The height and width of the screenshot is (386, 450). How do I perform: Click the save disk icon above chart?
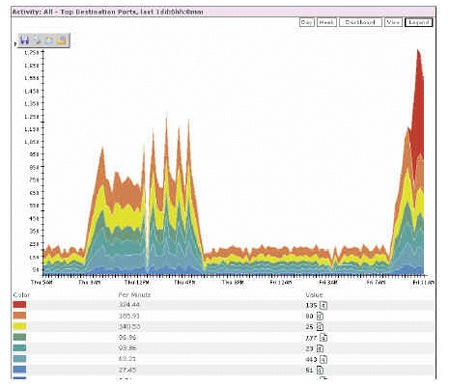coord(24,40)
